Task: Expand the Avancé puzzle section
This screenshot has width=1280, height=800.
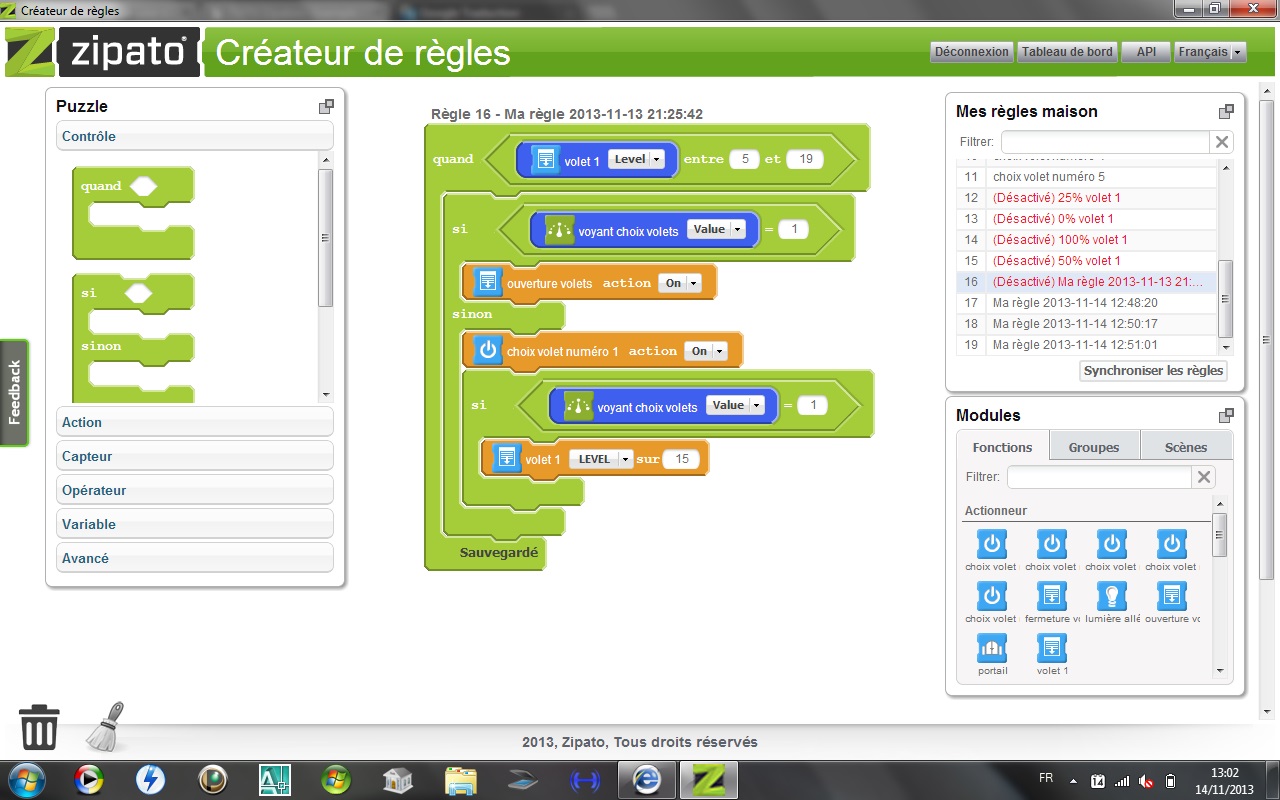Action: pyautogui.click(x=195, y=559)
